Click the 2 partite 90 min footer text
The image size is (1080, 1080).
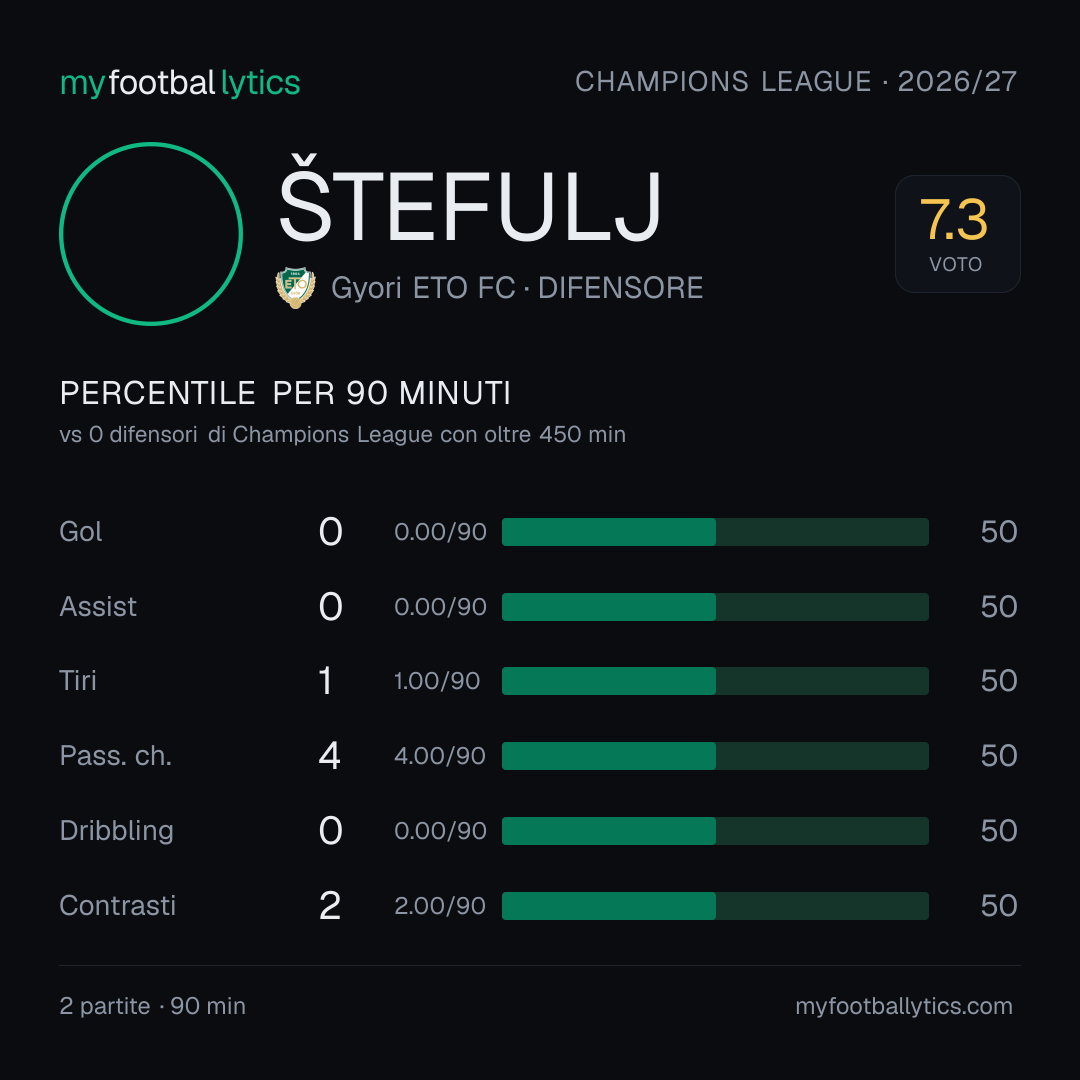coord(152,1006)
